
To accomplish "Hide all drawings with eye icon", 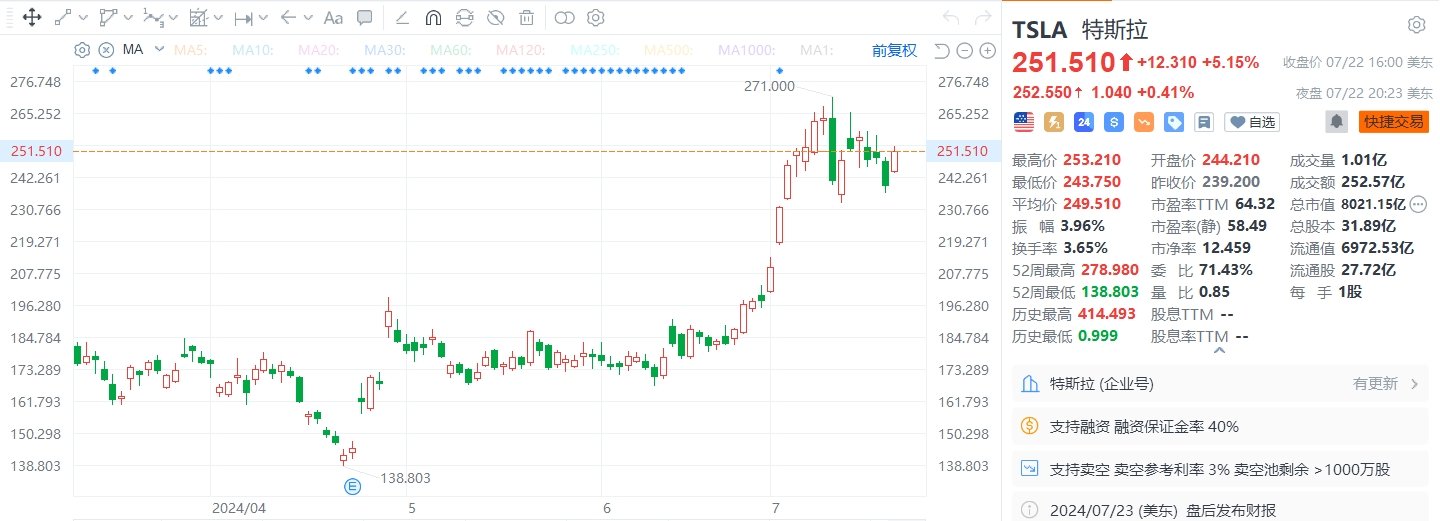I will (495, 17).
